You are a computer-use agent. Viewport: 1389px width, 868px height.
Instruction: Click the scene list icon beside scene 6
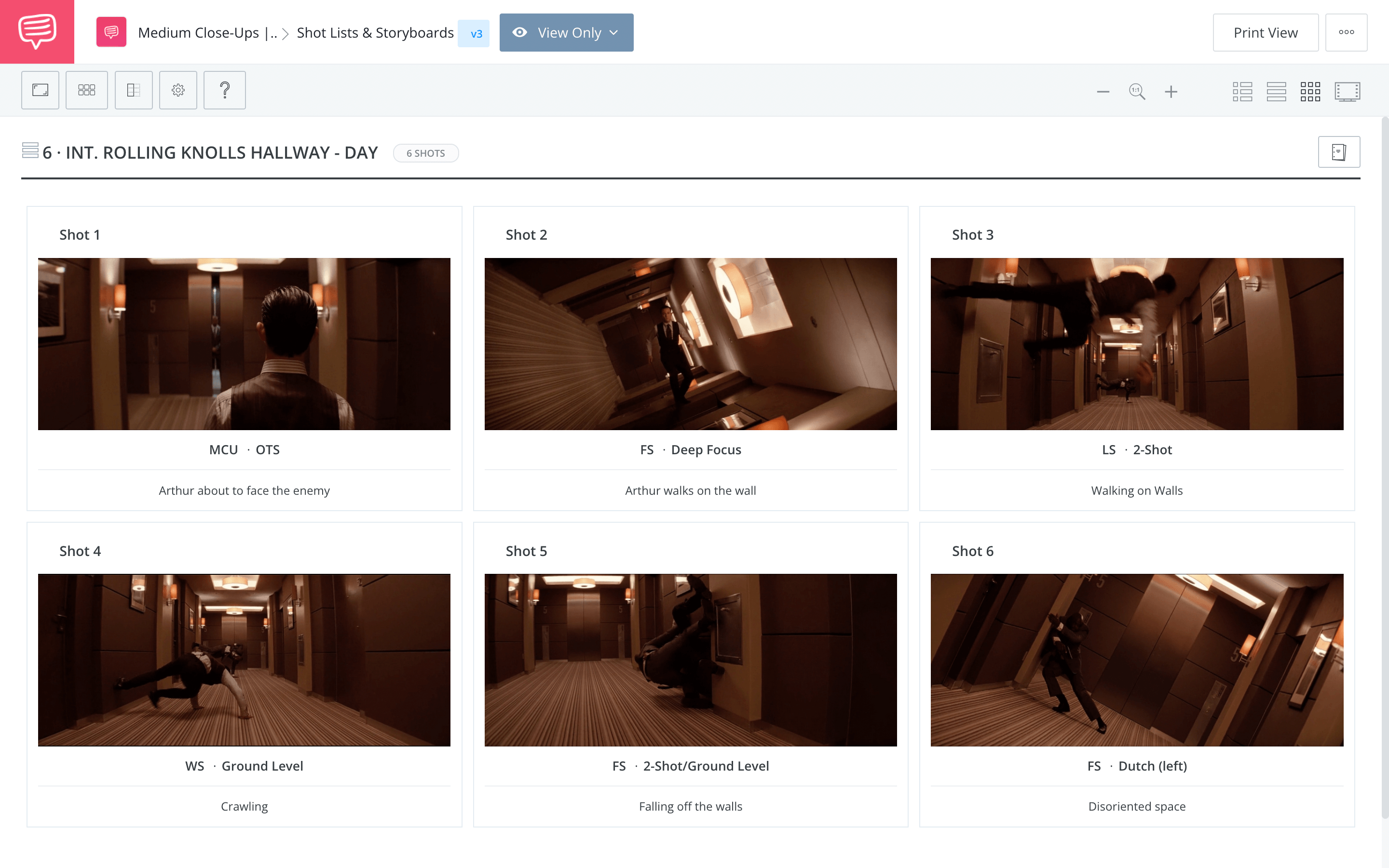tap(30, 150)
